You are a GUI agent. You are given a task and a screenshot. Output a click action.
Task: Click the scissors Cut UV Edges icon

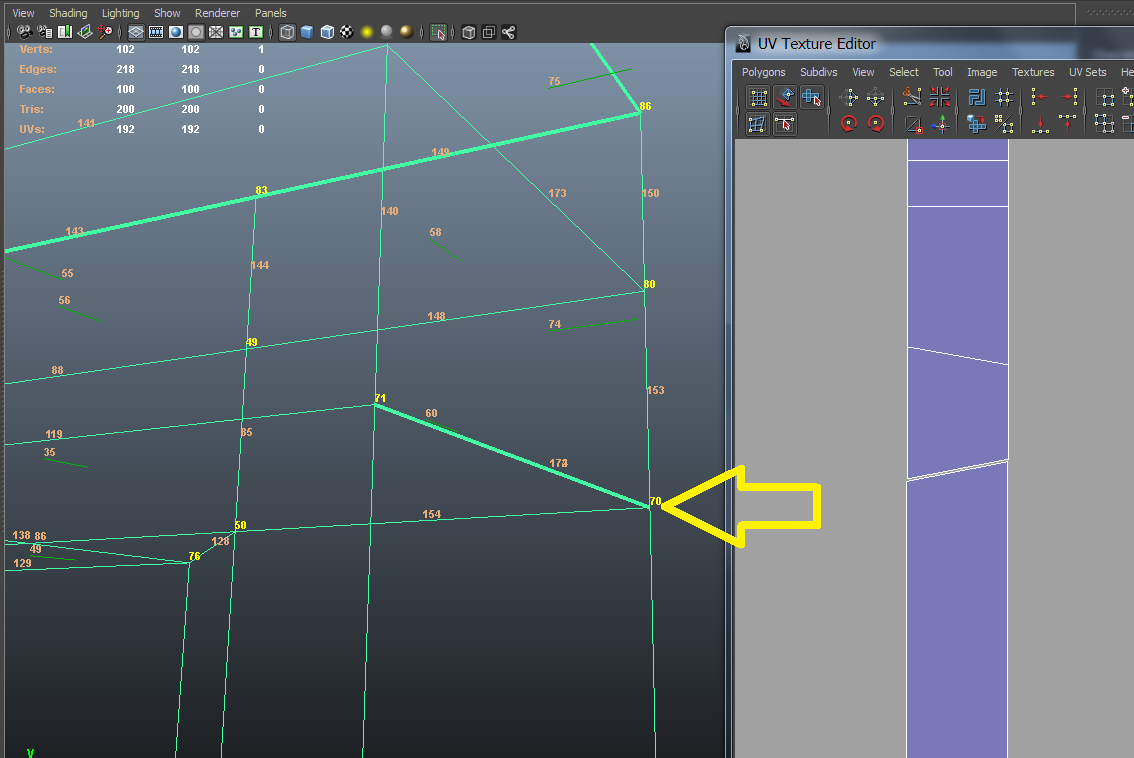(912, 97)
